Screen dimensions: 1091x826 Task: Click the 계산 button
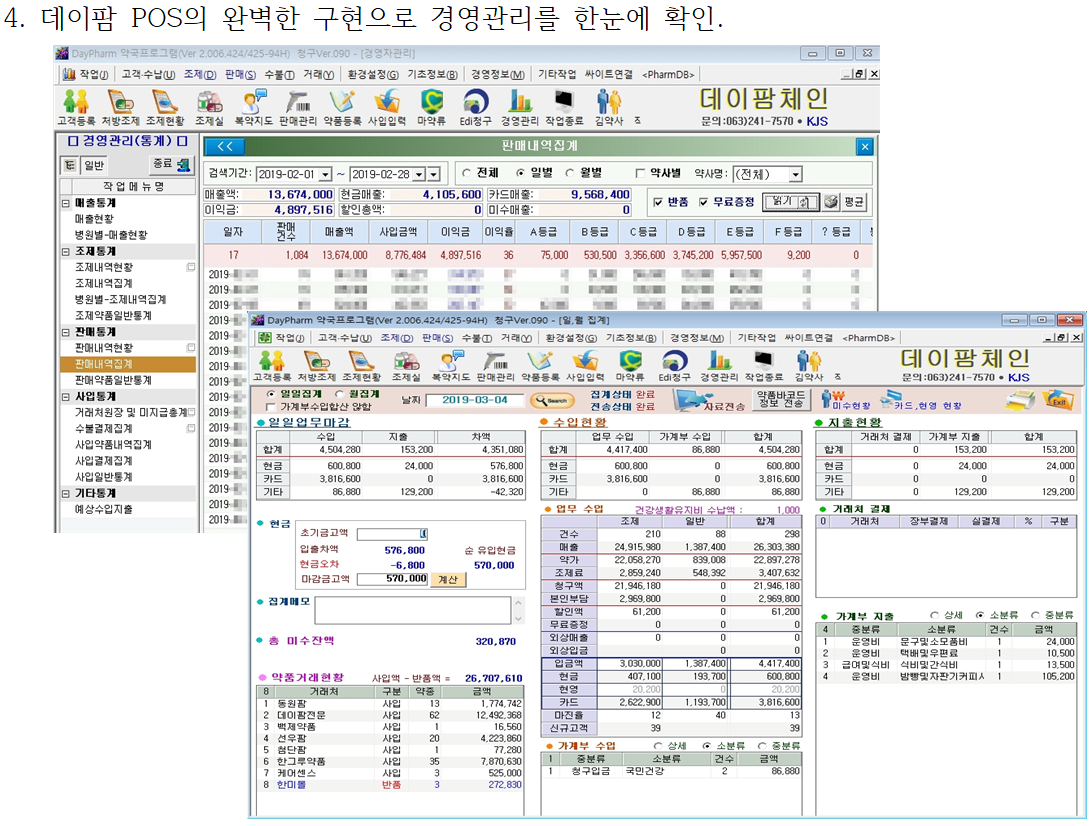coord(448,579)
